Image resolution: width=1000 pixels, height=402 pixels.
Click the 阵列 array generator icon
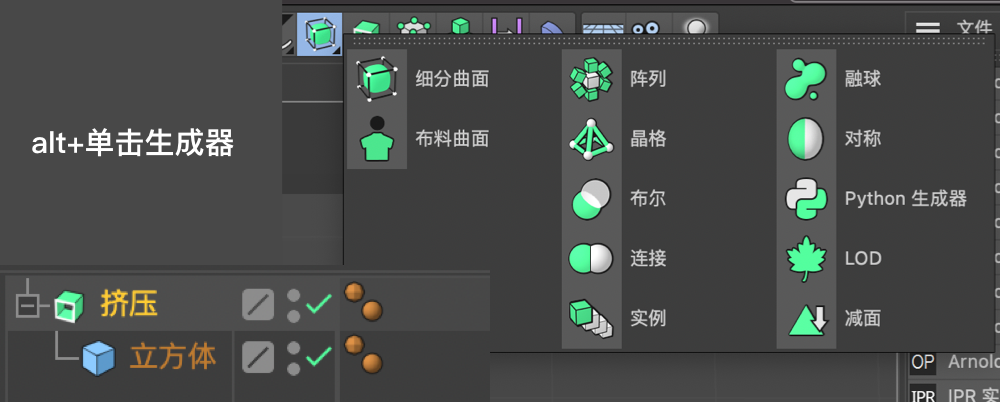coord(590,79)
